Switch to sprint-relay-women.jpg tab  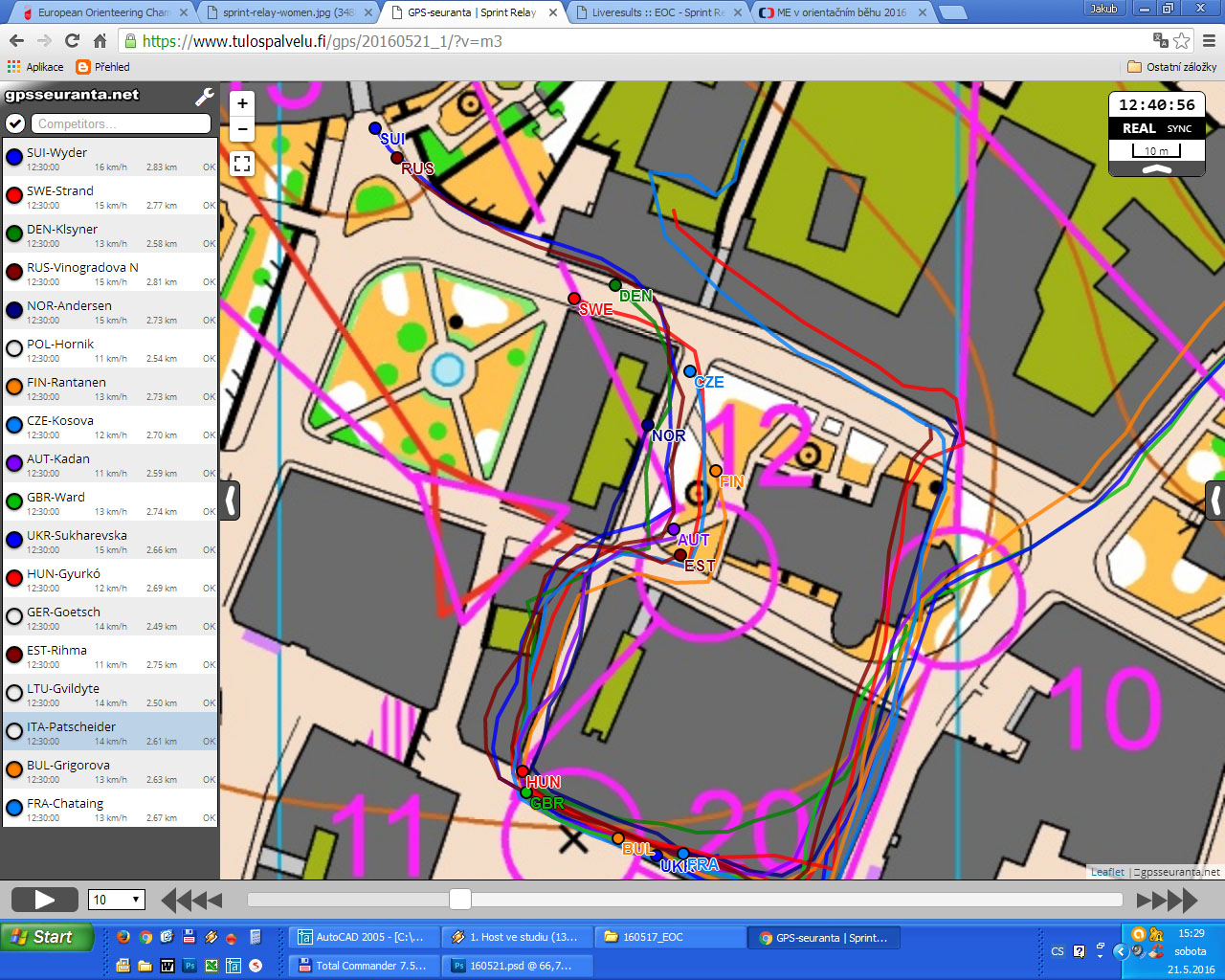[x=287, y=12]
